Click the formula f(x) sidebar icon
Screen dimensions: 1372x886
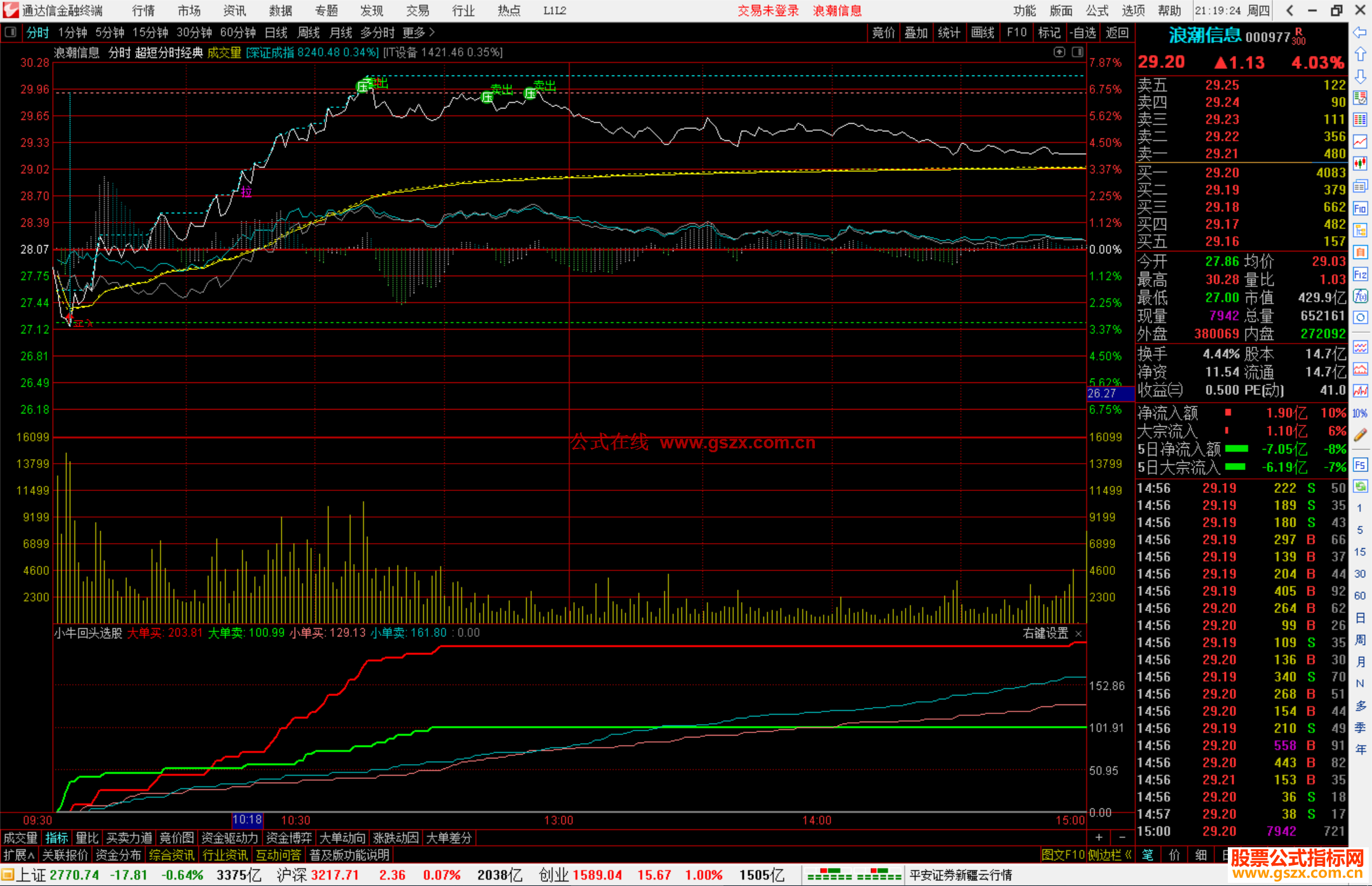tap(1360, 296)
